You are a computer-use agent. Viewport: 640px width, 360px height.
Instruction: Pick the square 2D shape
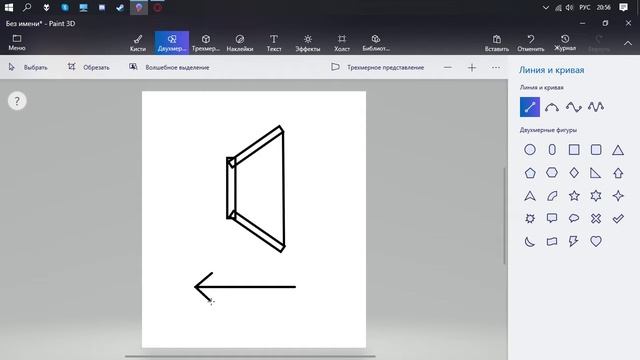[574, 150]
